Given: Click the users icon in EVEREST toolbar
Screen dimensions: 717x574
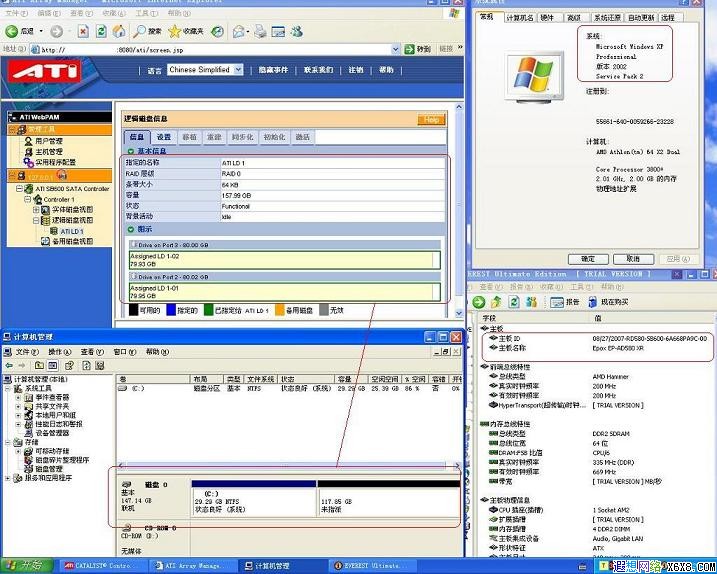Looking at the screenshot, I should click(x=531, y=302).
